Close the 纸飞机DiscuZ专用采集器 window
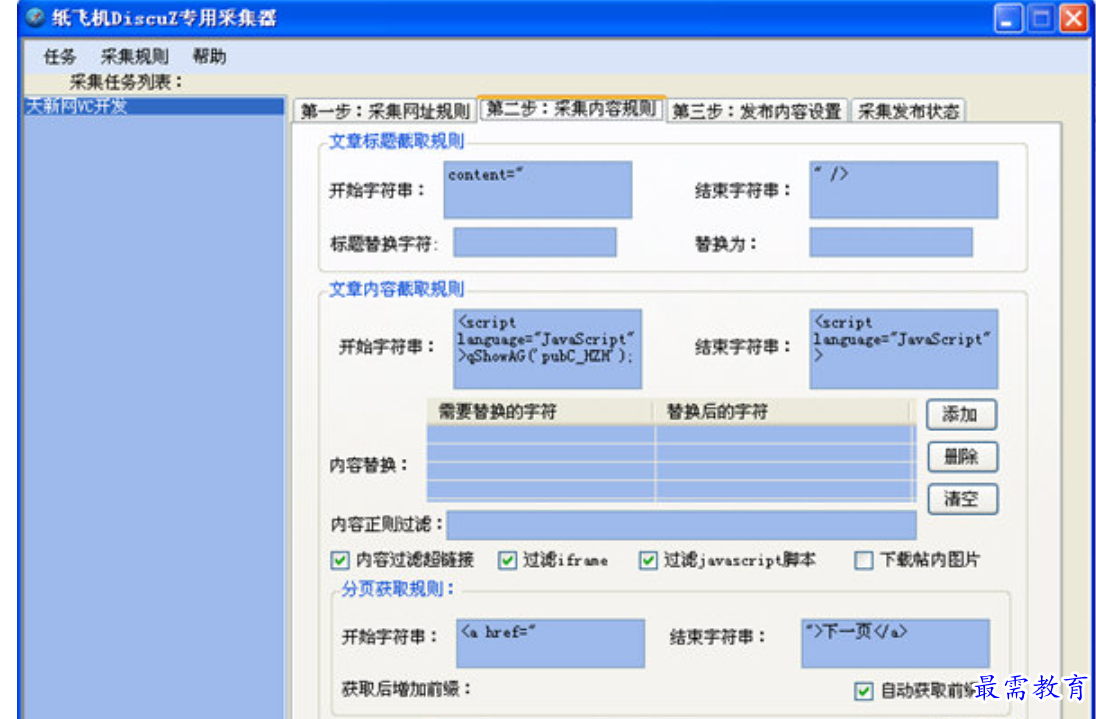Screen dimensions: 1096x719 coord(1074,18)
